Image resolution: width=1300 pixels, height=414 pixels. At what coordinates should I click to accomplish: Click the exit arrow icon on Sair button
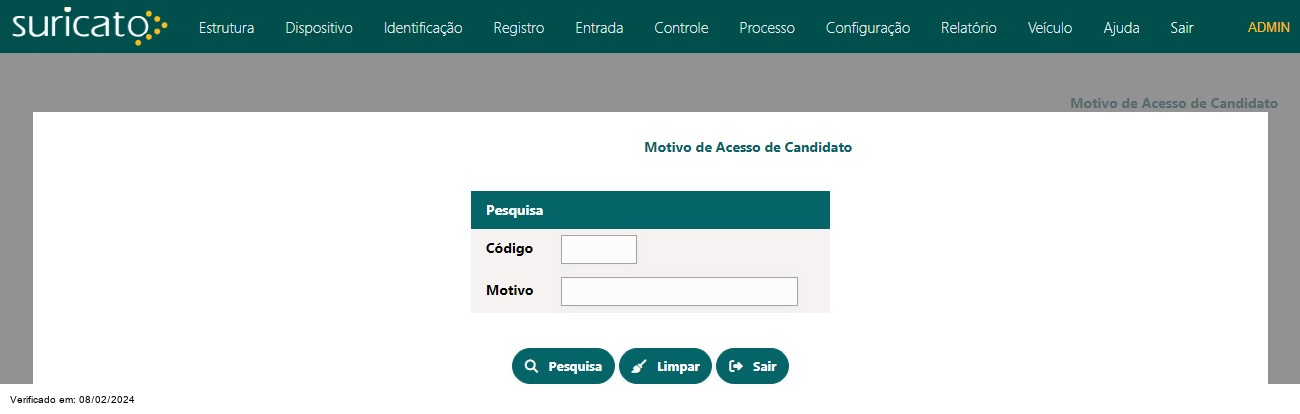coord(736,366)
